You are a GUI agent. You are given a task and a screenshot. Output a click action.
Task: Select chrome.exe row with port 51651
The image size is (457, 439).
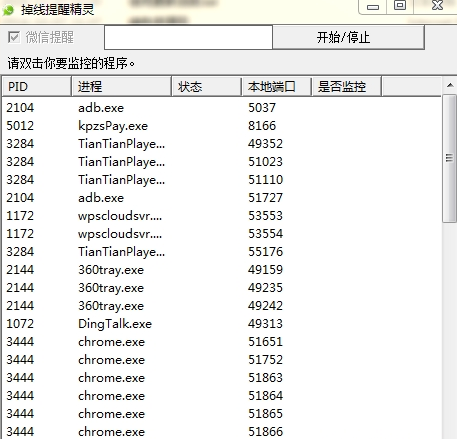222,342
